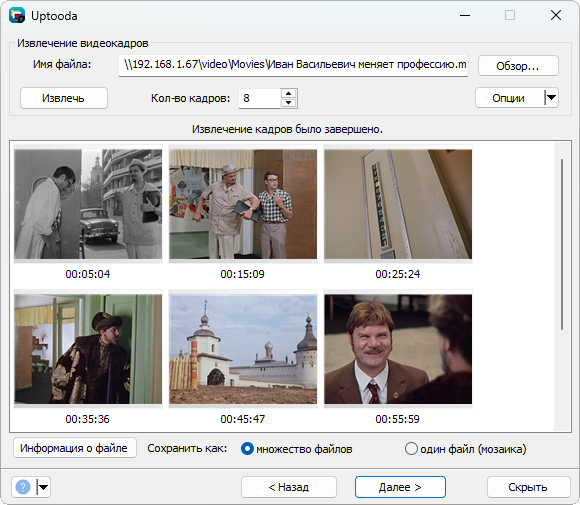The image size is (580, 505).
Task: Open the help button dropdown arrow
Action: click(44, 487)
